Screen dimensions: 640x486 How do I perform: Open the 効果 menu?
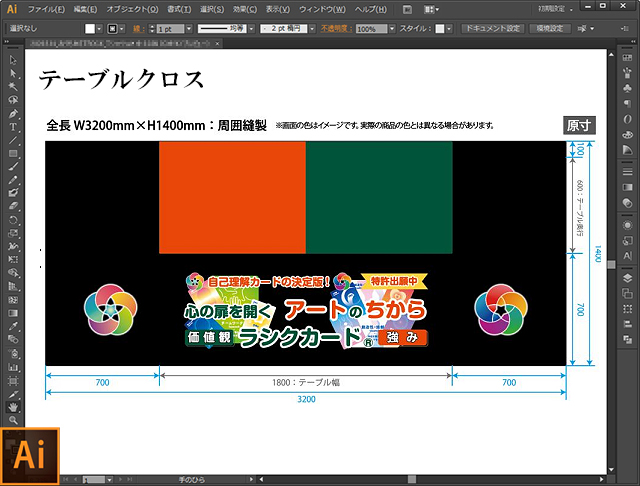click(x=244, y=9)
